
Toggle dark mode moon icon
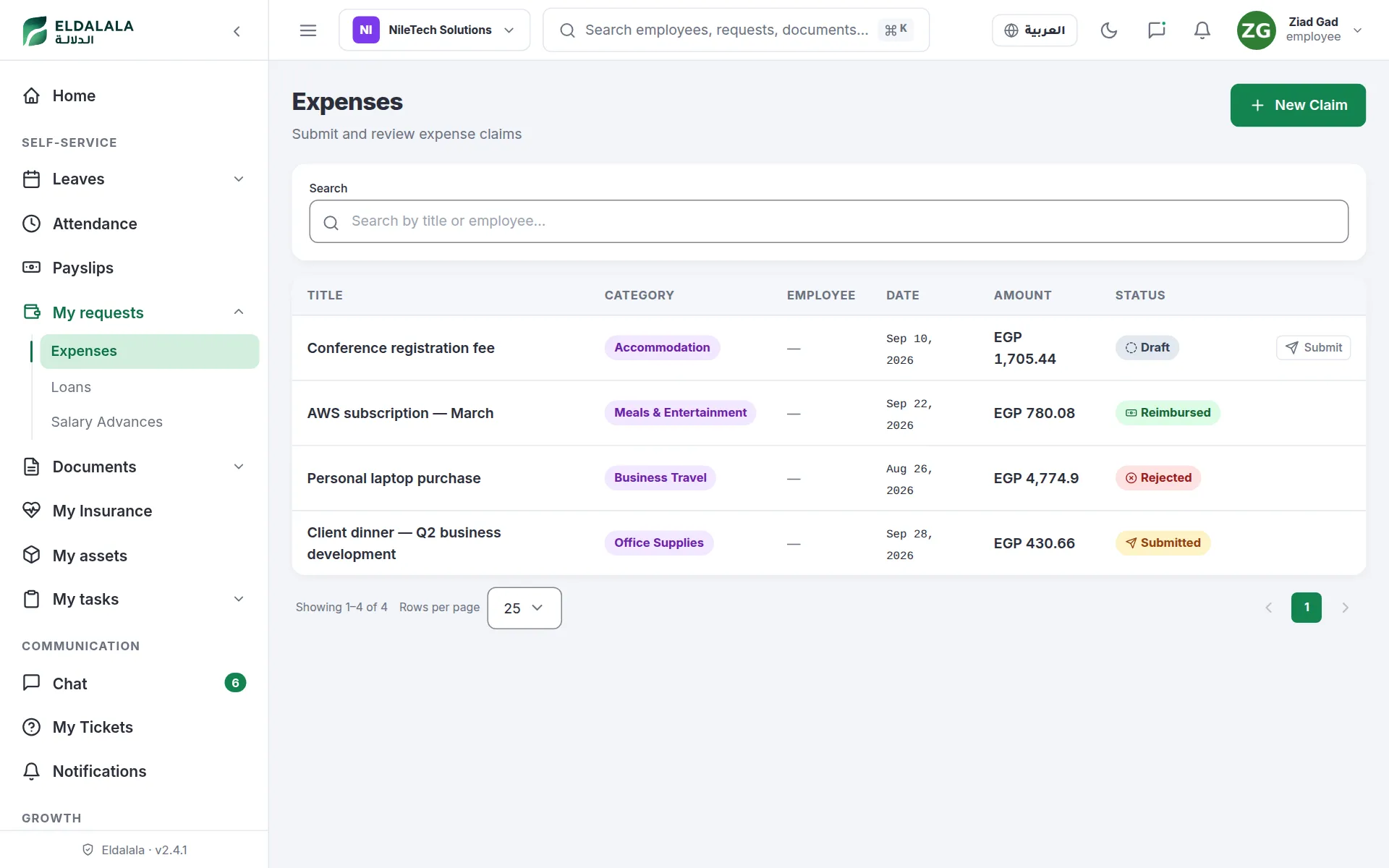click(1109, 30)
